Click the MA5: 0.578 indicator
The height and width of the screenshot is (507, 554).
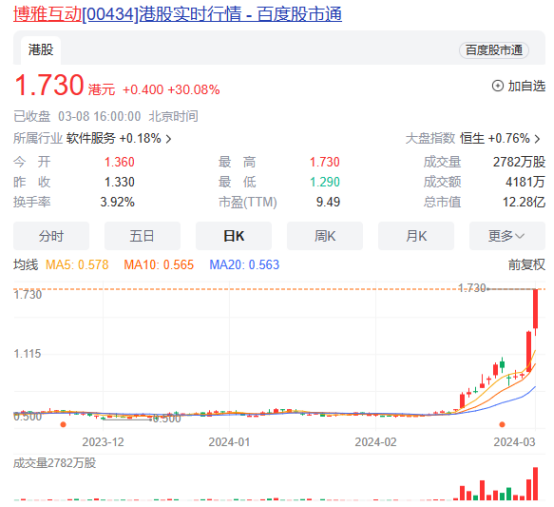tap(77, 265)
